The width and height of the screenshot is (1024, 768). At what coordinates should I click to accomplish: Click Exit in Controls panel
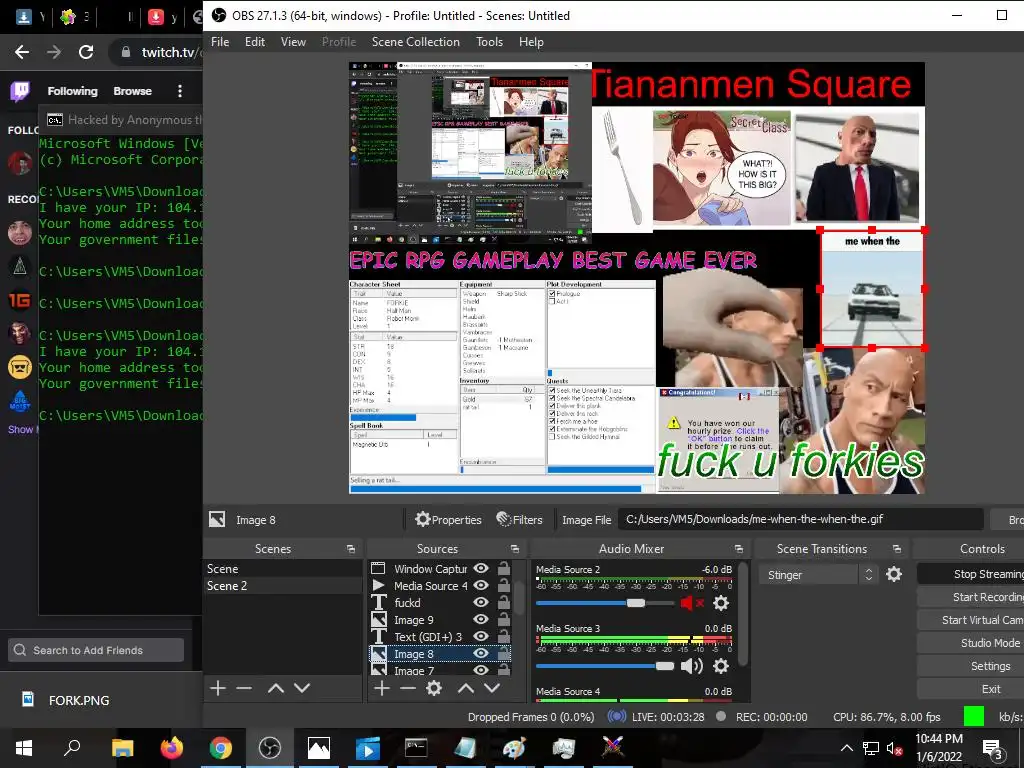(x=970, y=689)
